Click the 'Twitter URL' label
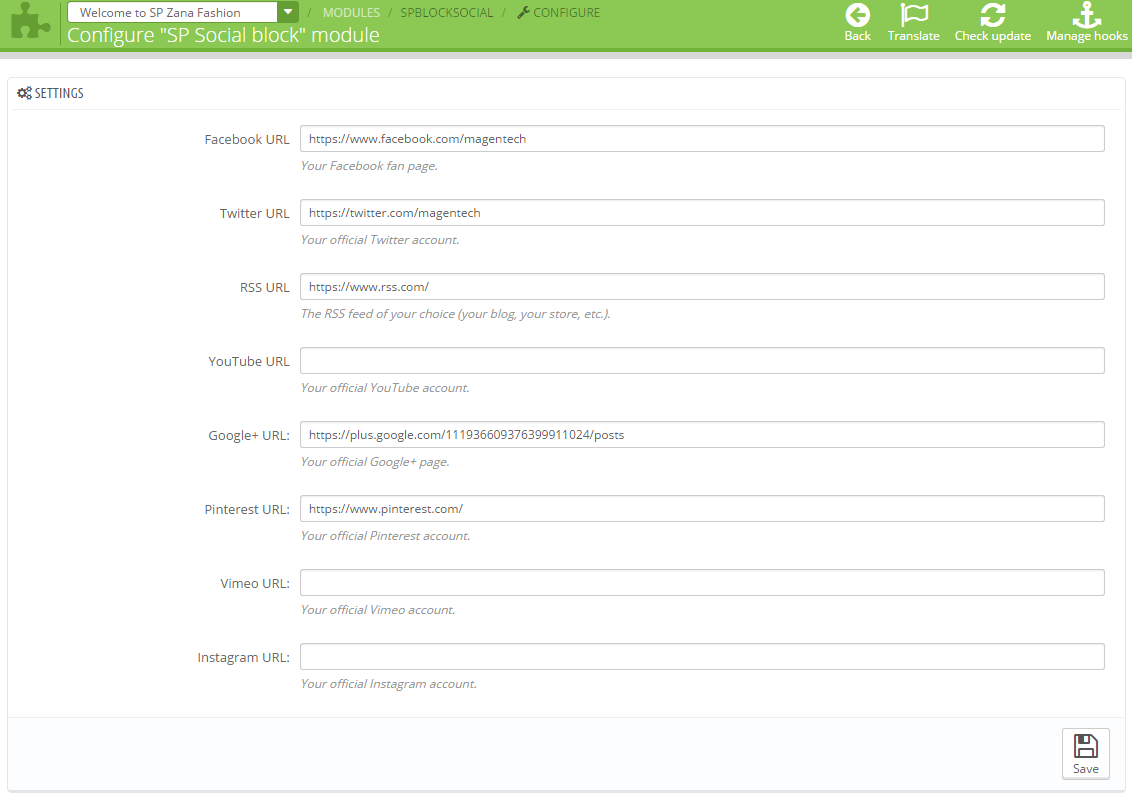 [x=254, y=213]
